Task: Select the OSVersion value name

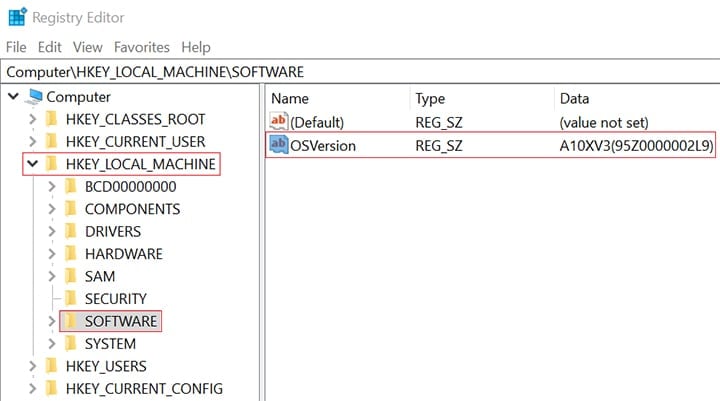Action: (x=323, y=146)
